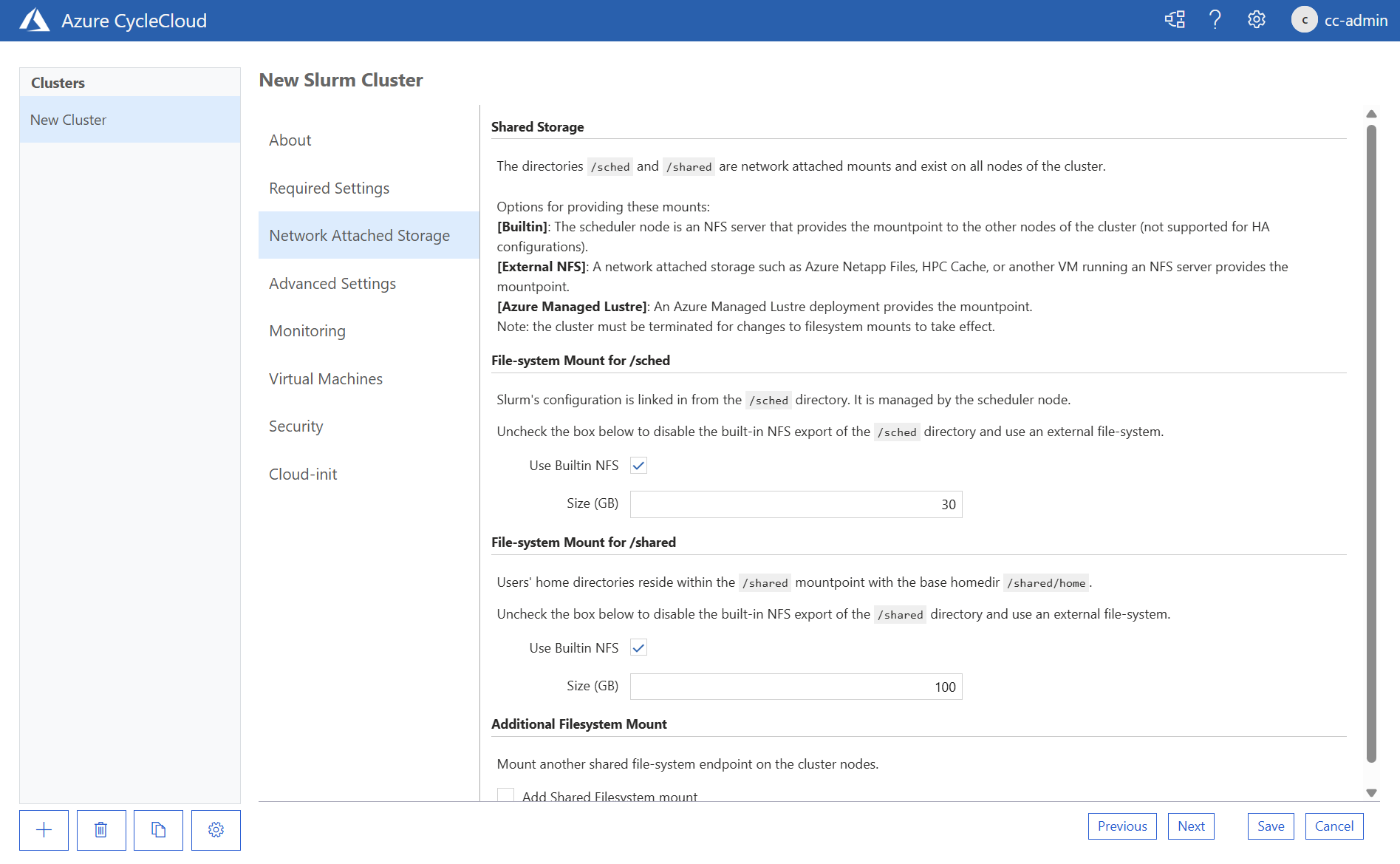Click the cc-admin username text
Screen dimensions: 1400x864
click(1356, 21)
